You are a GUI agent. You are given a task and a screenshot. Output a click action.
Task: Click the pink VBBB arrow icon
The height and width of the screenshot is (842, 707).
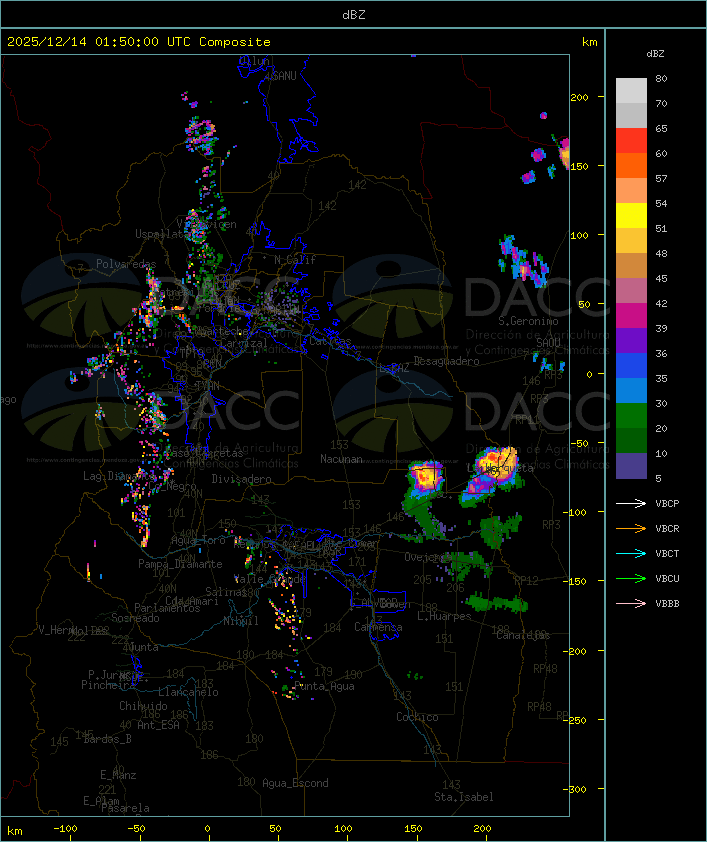click(631, 603)
